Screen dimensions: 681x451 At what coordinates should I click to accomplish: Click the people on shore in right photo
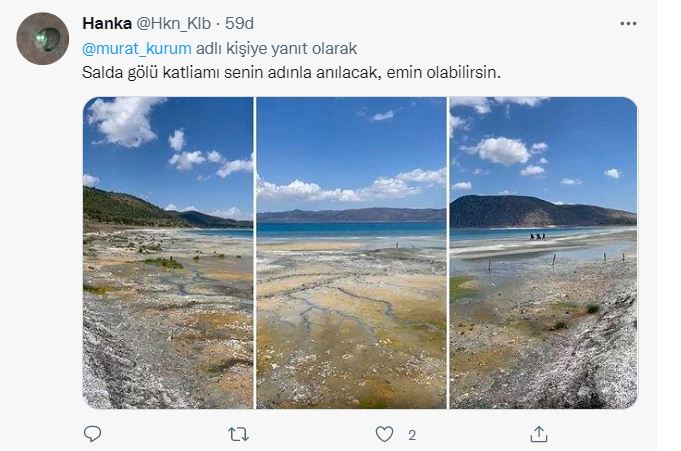pos(538,236)
